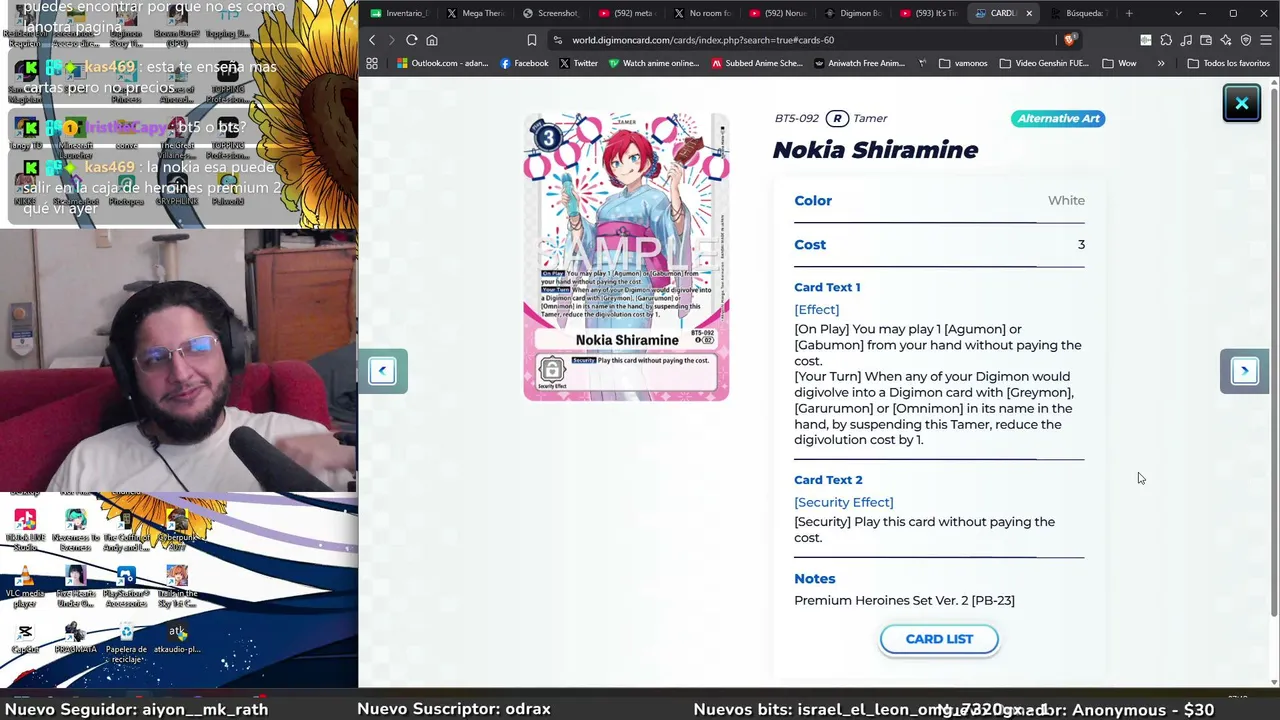Switch to the No room for X tab

click(x=702, y=13)
